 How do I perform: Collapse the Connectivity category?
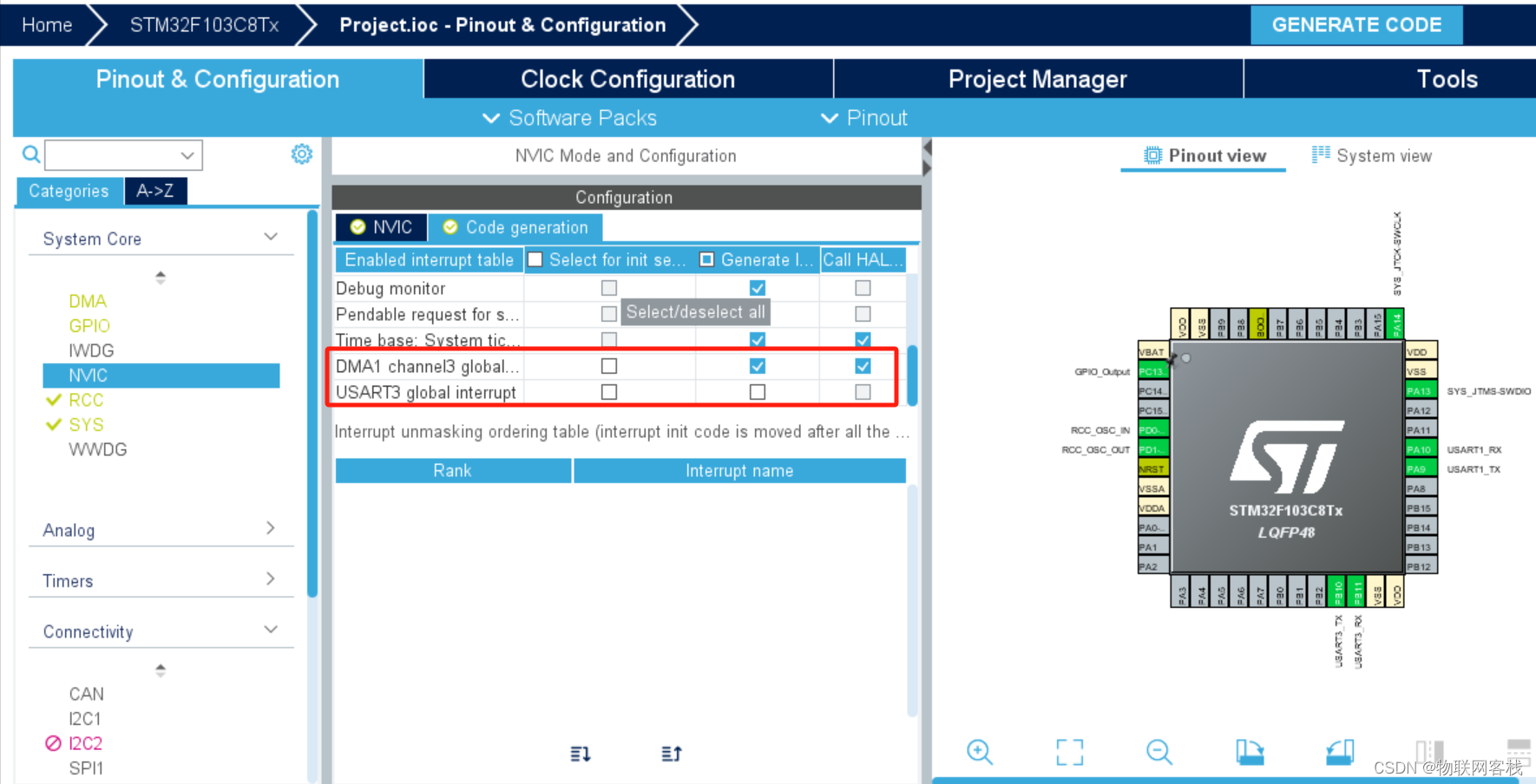coord(271,630)
